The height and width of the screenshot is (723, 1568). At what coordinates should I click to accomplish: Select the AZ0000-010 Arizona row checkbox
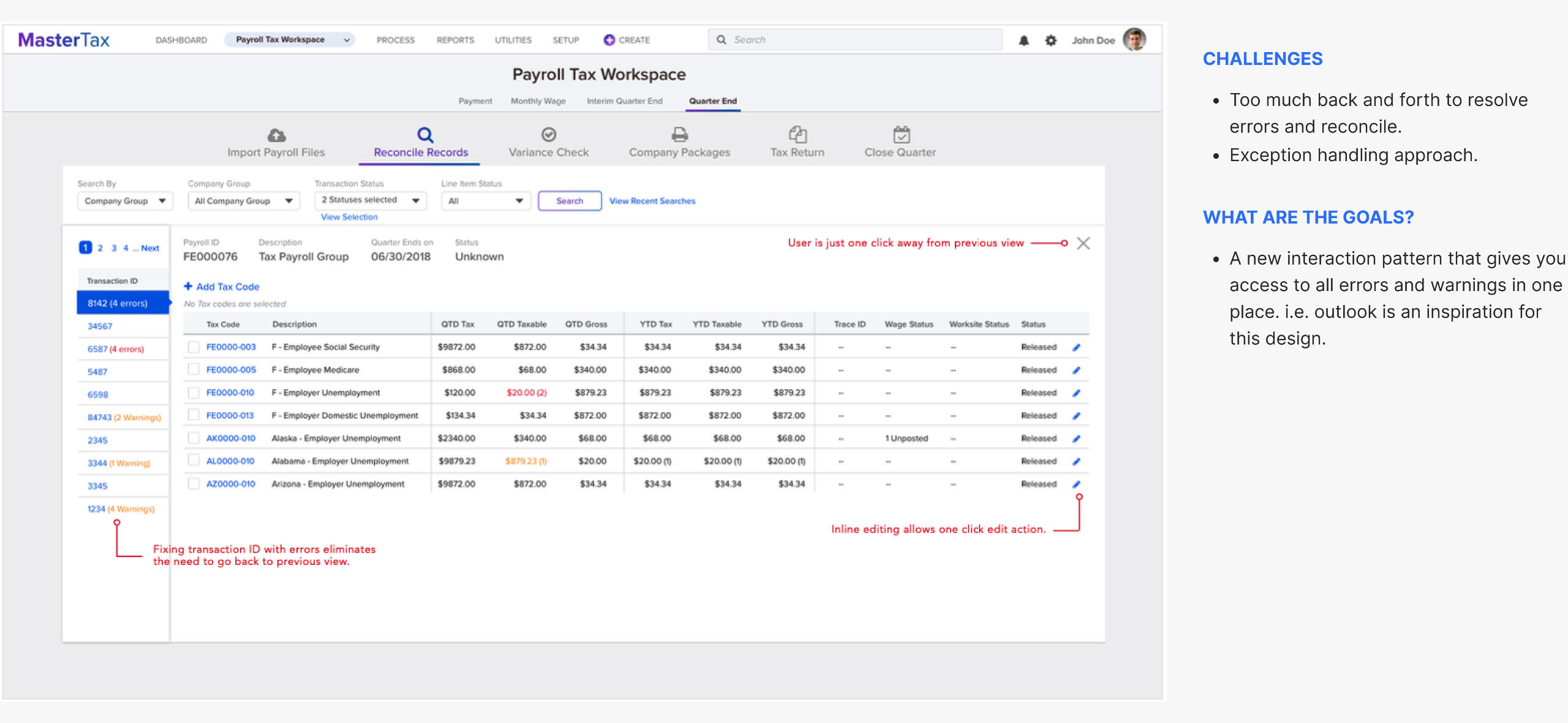194,483
